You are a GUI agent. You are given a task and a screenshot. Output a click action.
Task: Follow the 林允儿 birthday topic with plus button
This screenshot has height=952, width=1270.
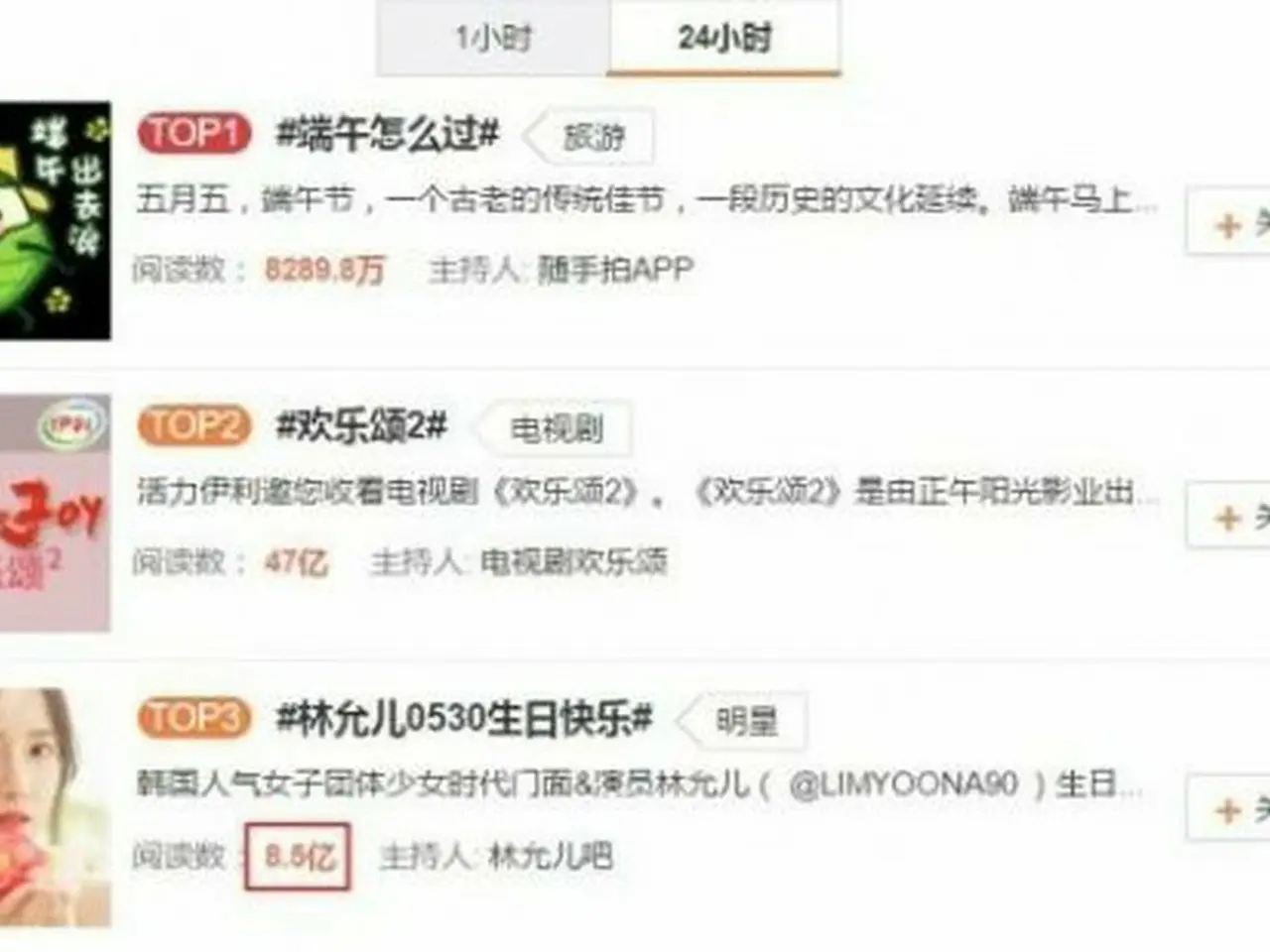1229,809
